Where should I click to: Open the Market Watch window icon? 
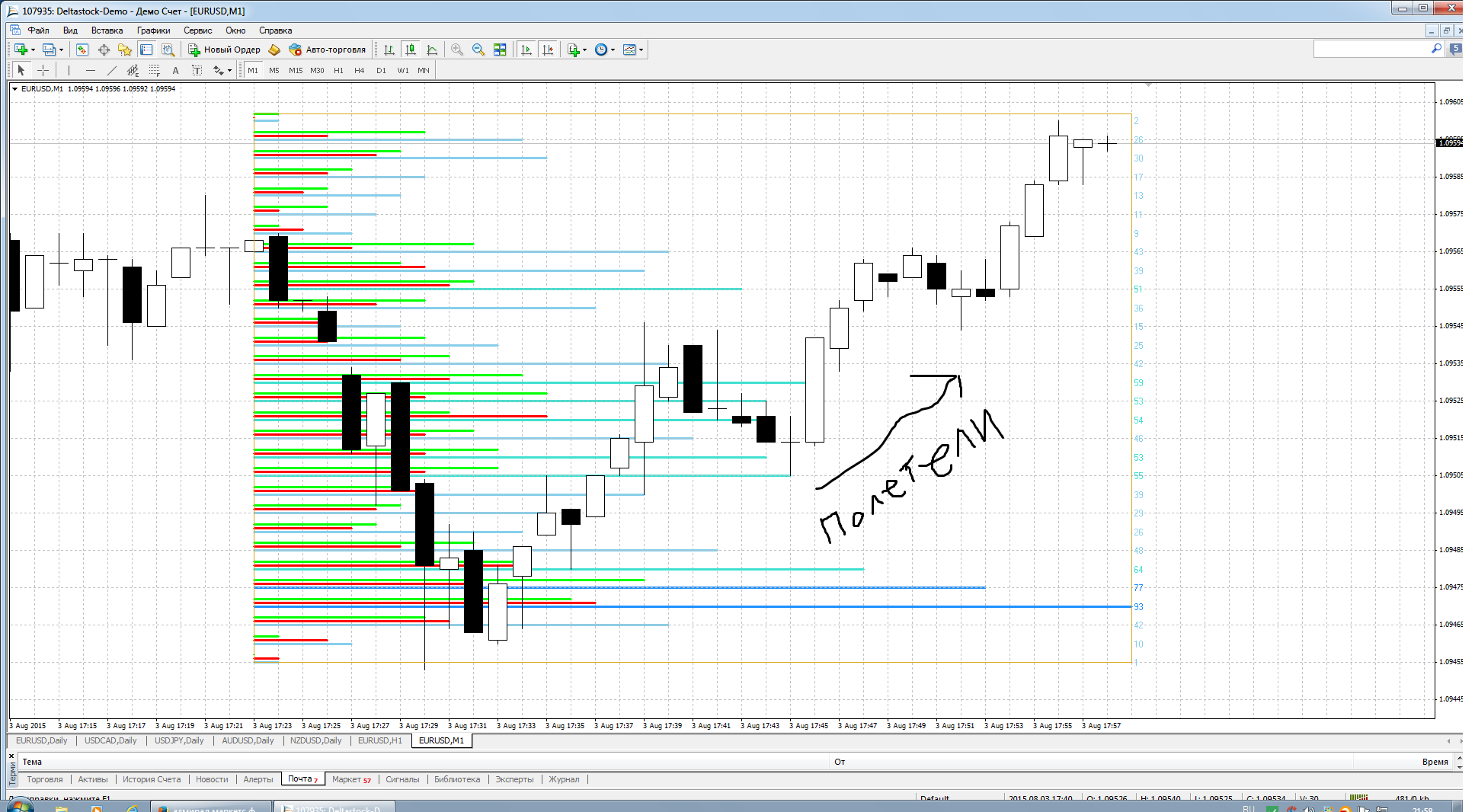pyautogui.click(x=82, y=50)
